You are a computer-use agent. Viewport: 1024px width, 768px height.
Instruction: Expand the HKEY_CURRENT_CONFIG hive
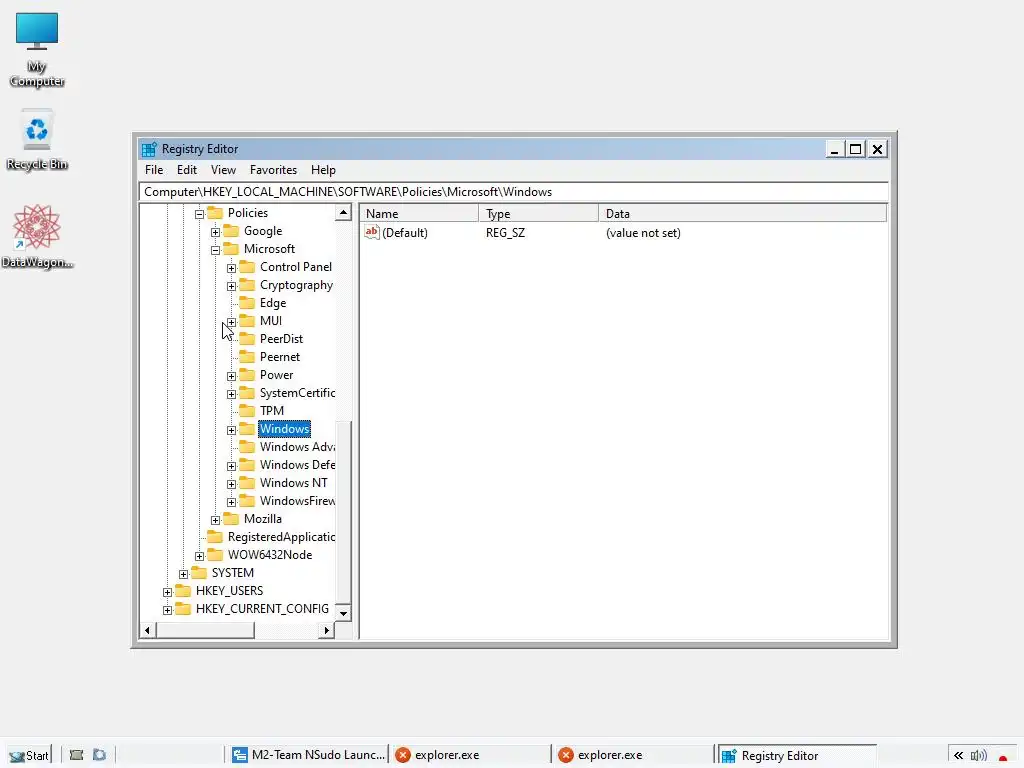pyautogui.click(x=168, y=610)
